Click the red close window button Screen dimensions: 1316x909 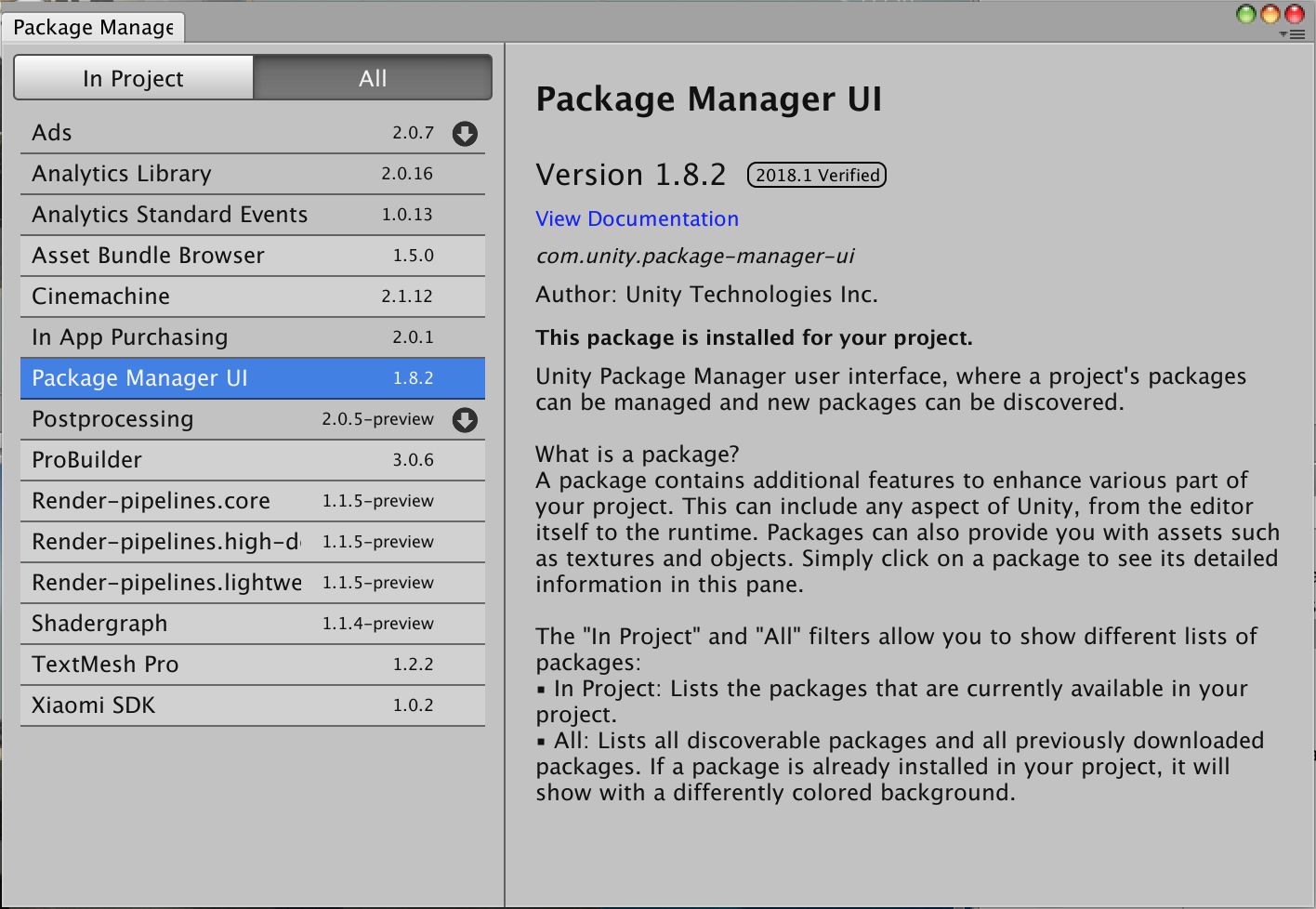point(1295,13)
